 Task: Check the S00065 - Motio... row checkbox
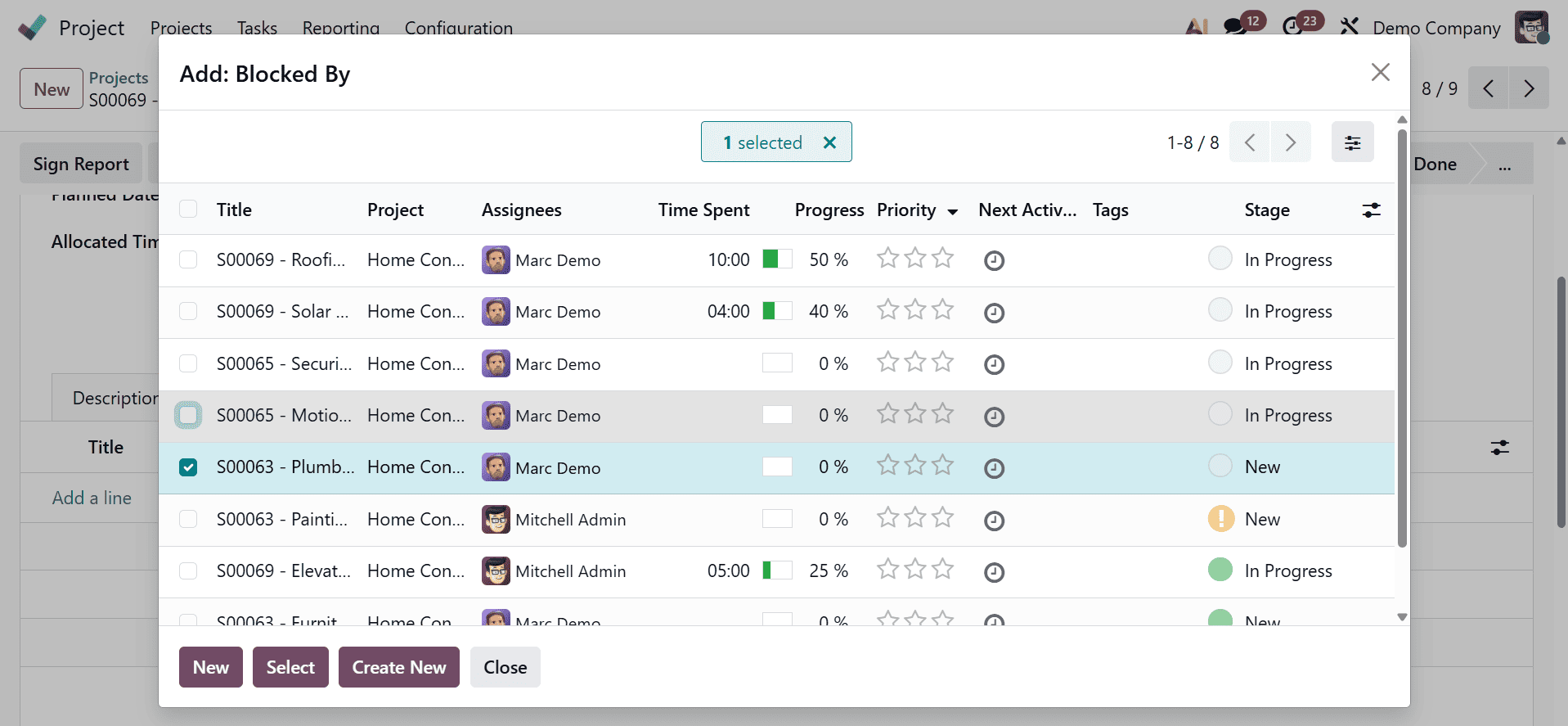coord(188,415)
